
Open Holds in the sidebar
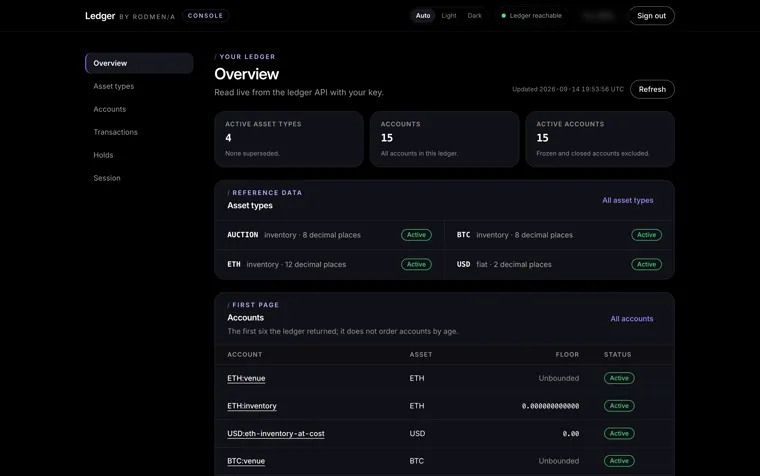point(103,155)
